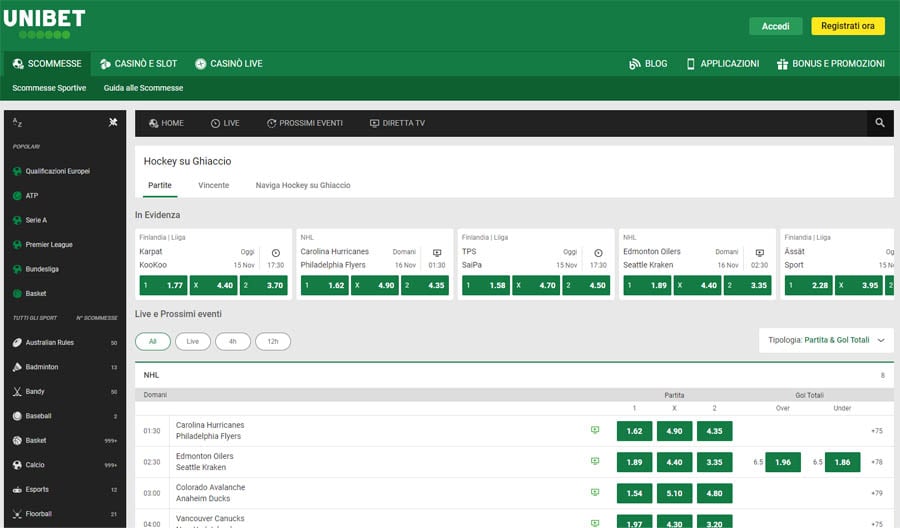
Task: Bet Ässät win at odds 2.28
Action: click(808, 285)
